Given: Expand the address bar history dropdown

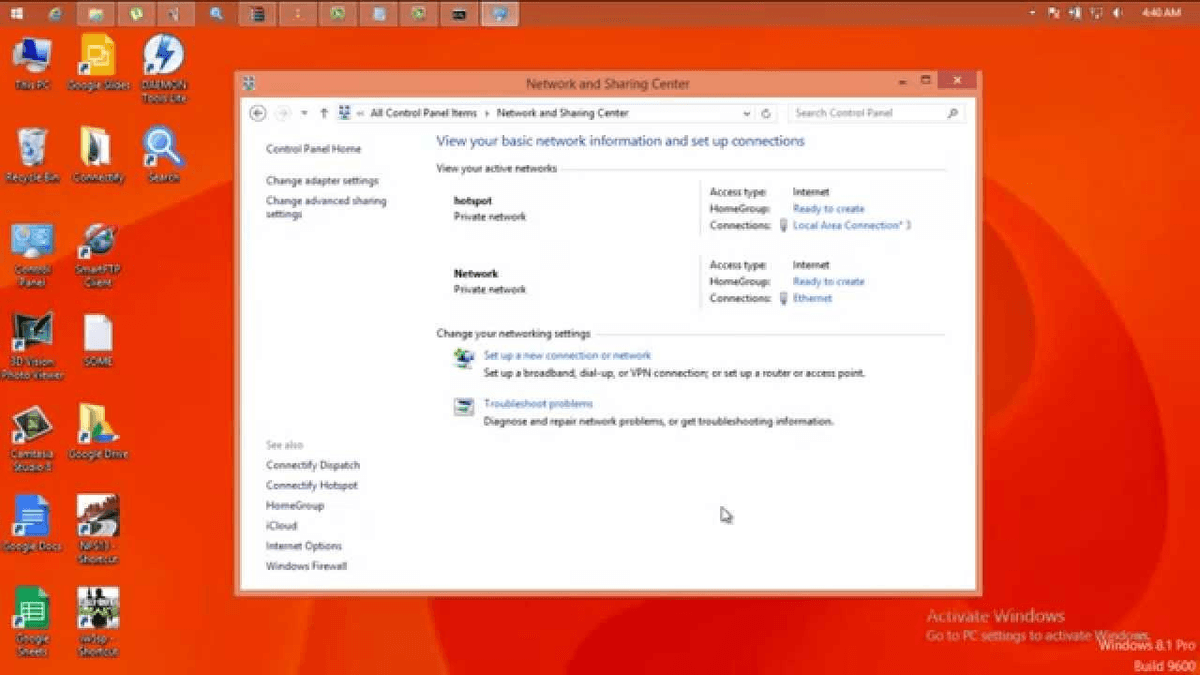Looking at the screenshot, I should pyautogui.click(x=747, y=114).
